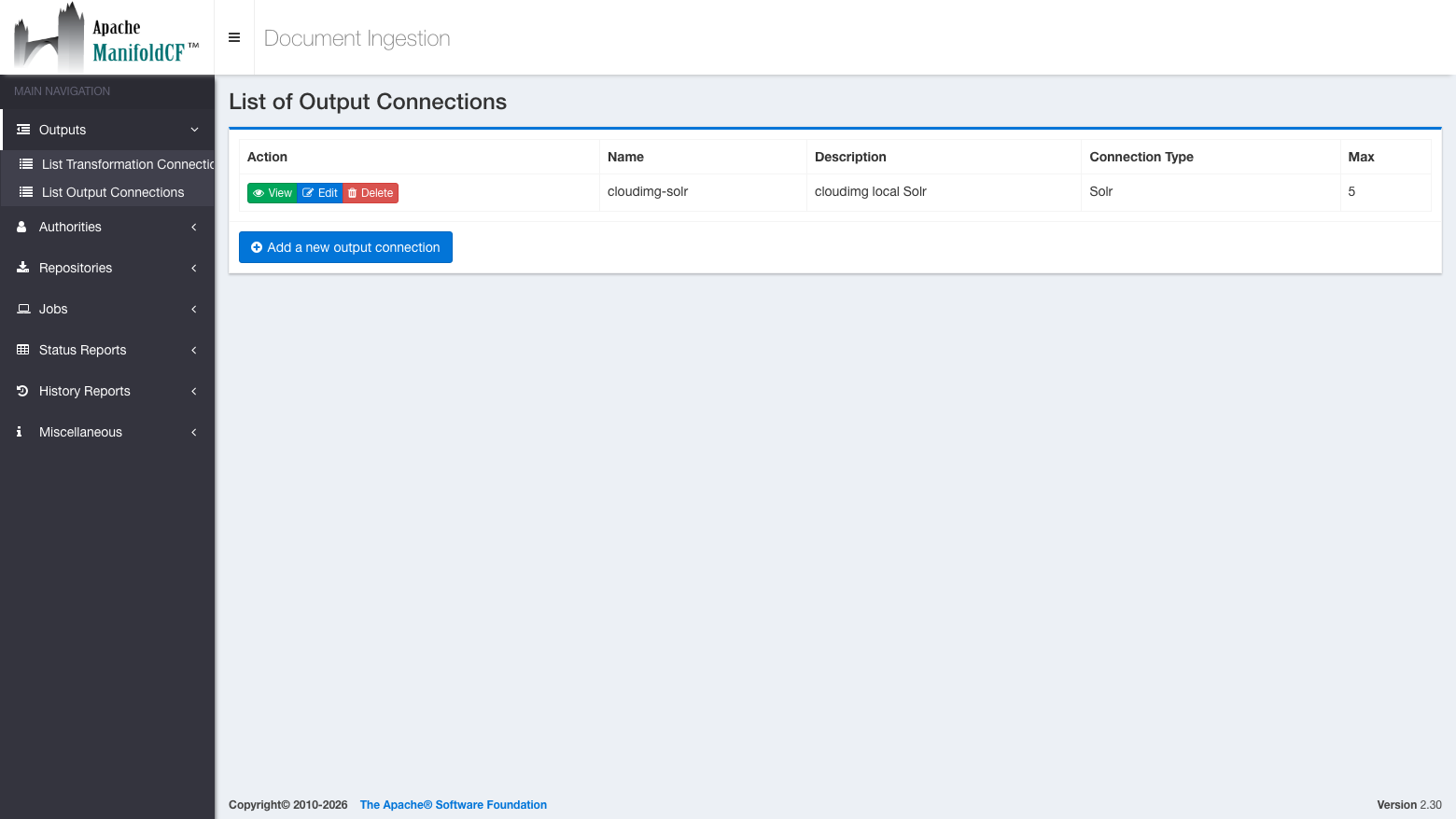Expand the Status Reports menu chevron
Image resolution: width=1456 pixels, height=819 pixels.
pyautogui.click(x=194, y=350)
